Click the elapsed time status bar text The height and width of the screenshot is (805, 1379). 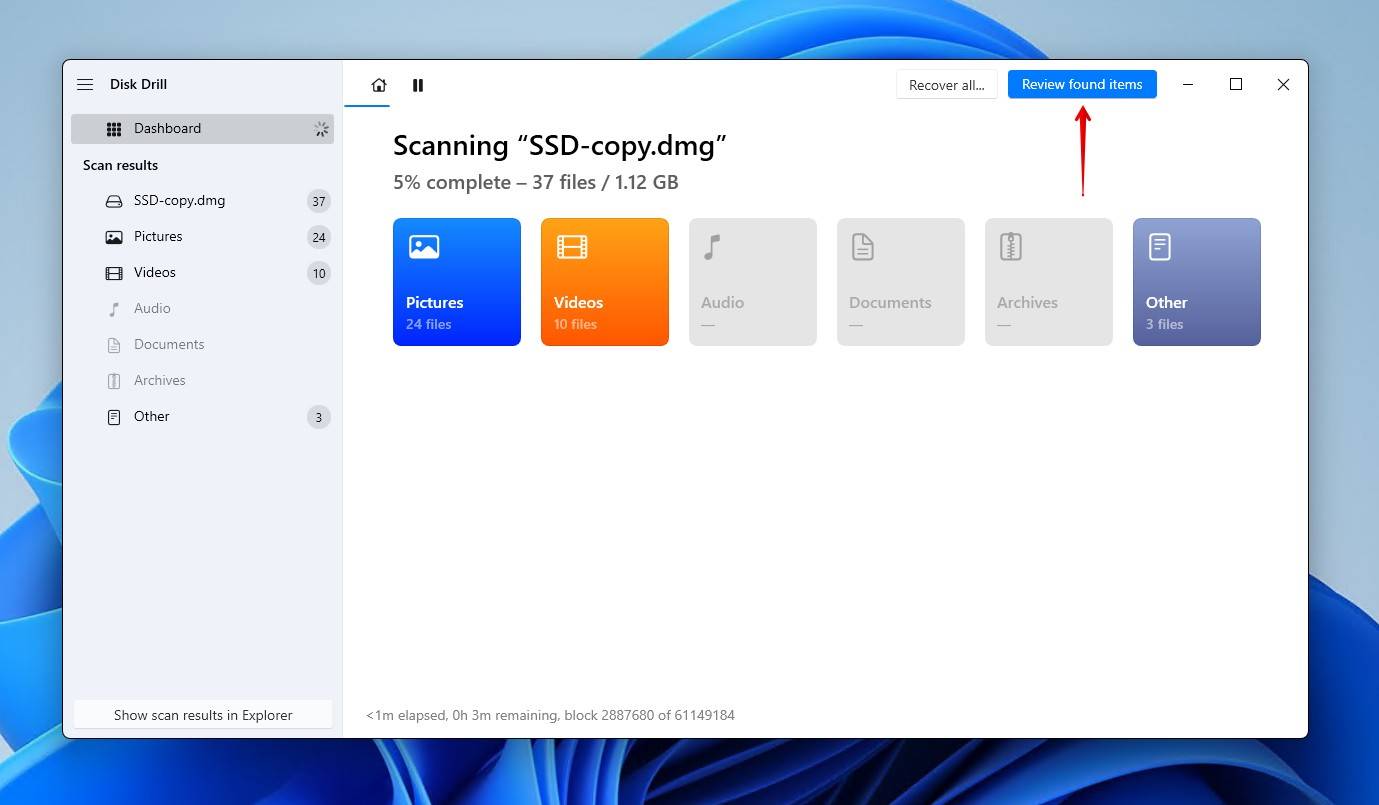point(550,715)
